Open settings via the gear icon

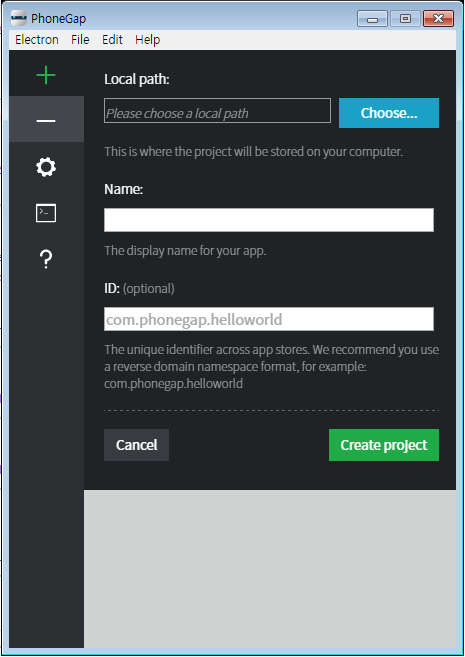pyautogui.click(x=46, y=167)
